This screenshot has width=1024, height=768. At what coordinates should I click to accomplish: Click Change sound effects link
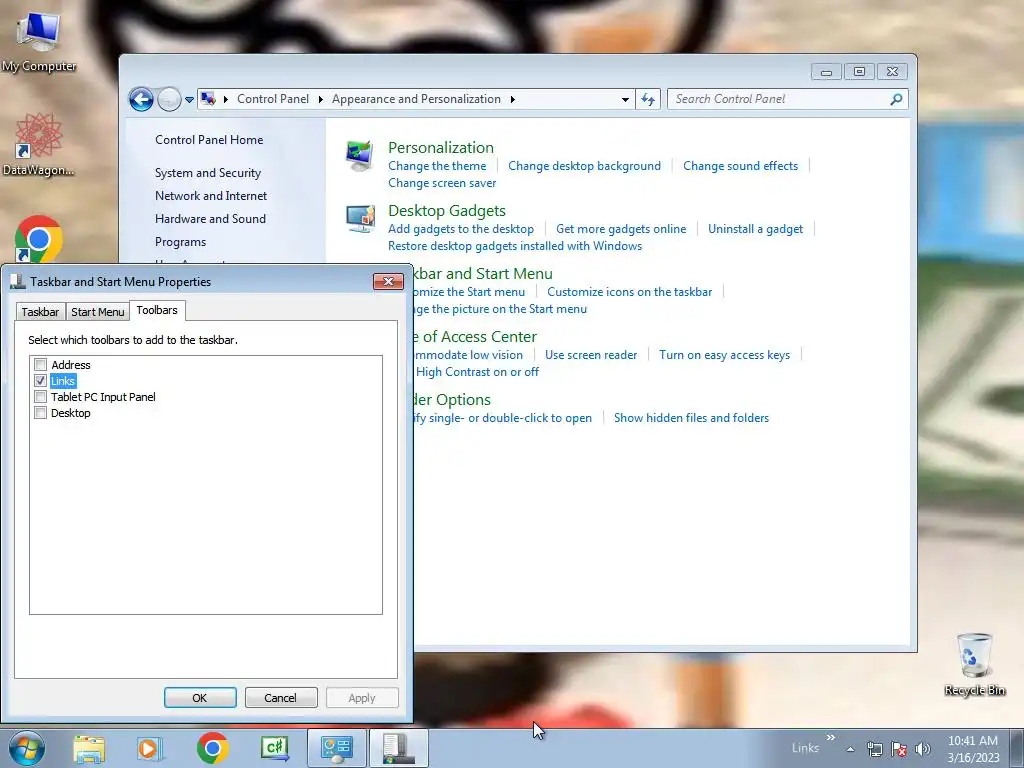tap(741, 166)
